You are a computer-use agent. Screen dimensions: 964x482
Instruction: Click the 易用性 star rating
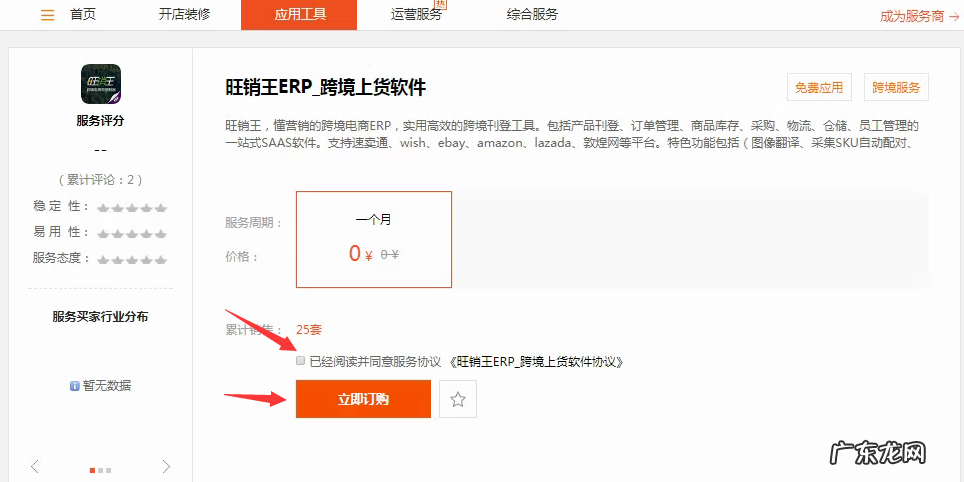pos(132,233)
